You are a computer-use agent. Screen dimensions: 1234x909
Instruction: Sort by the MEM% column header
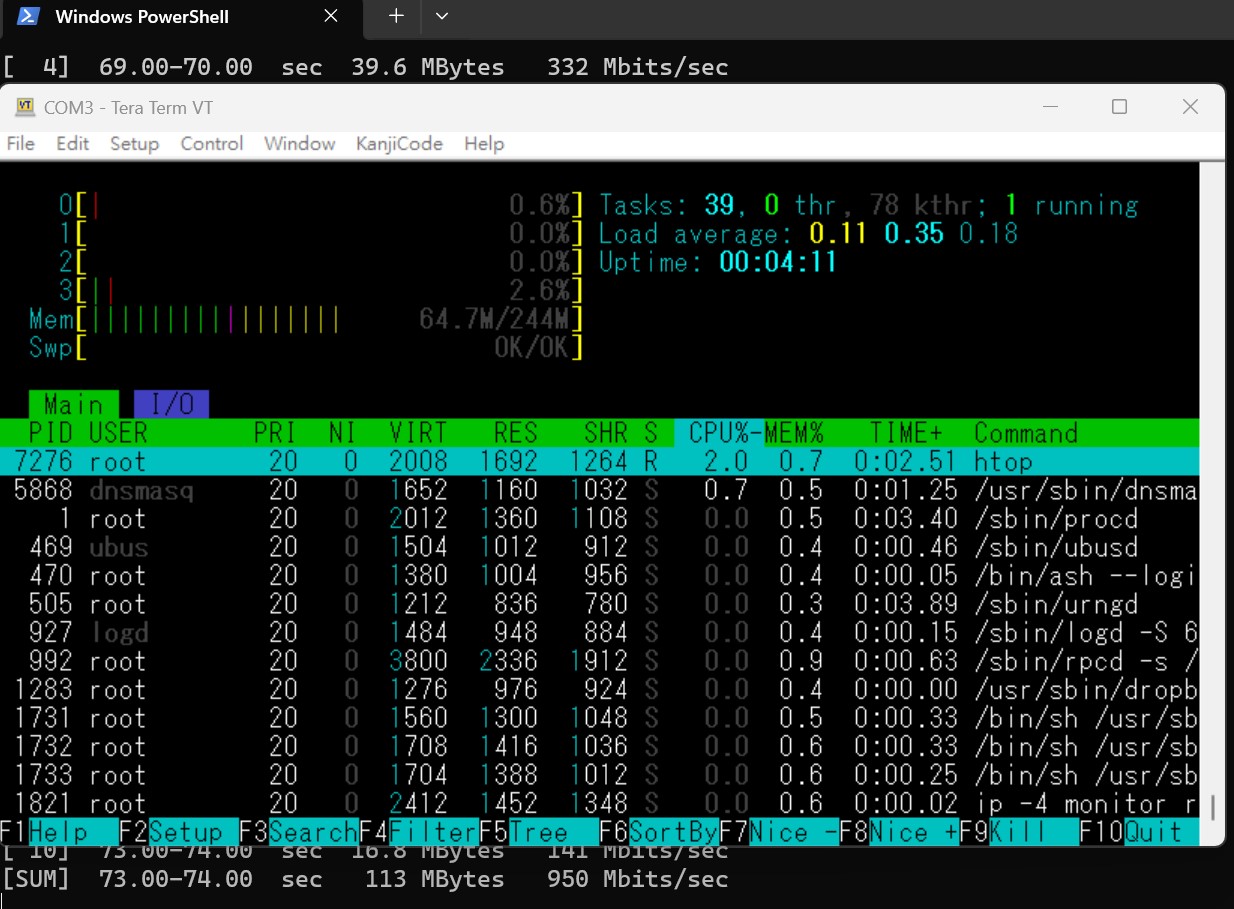[x=795, y=433]
